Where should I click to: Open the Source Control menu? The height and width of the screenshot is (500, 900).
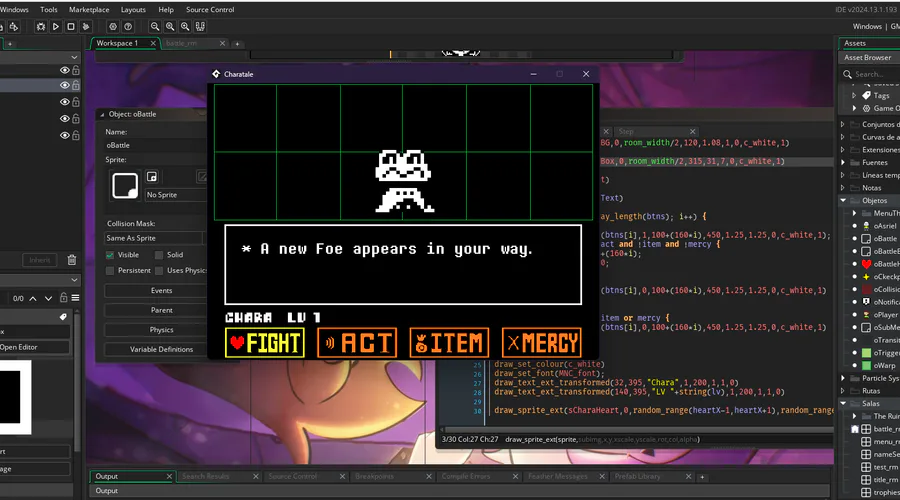(210, 10)
